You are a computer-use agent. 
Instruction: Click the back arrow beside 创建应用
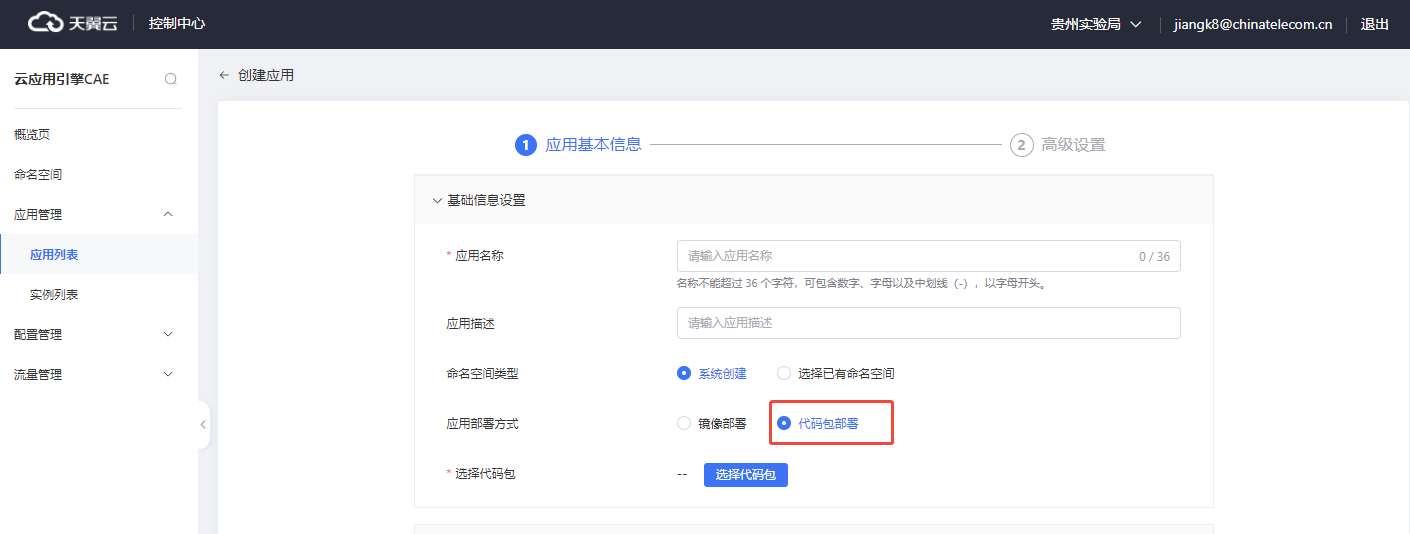click(224, 75)
